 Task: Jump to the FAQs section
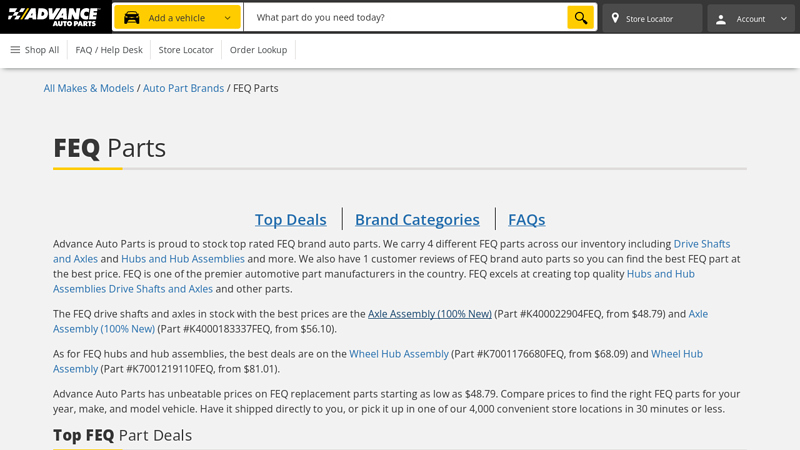pos(526,219)
